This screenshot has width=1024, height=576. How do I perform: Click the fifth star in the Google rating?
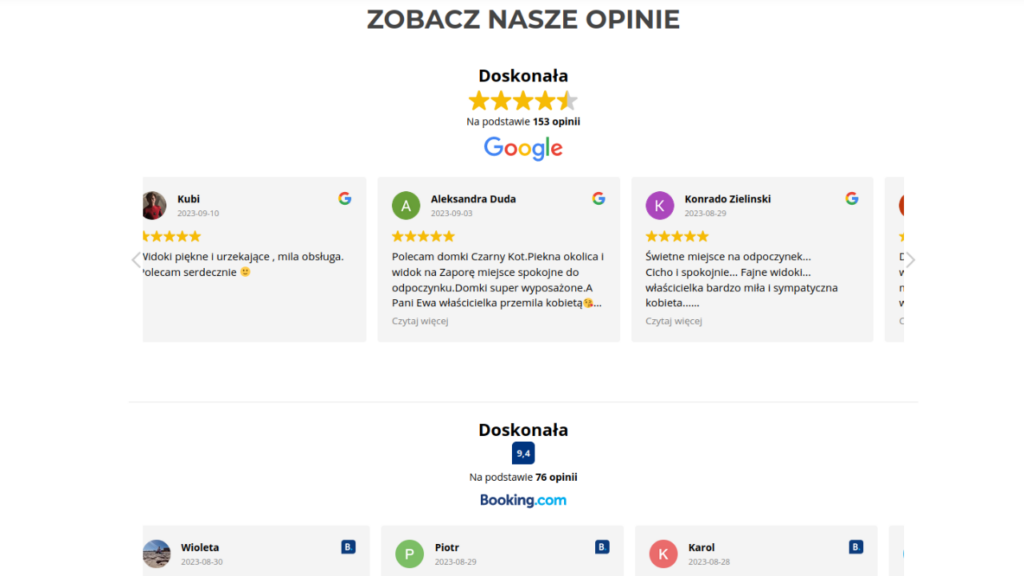click(570, 100)
